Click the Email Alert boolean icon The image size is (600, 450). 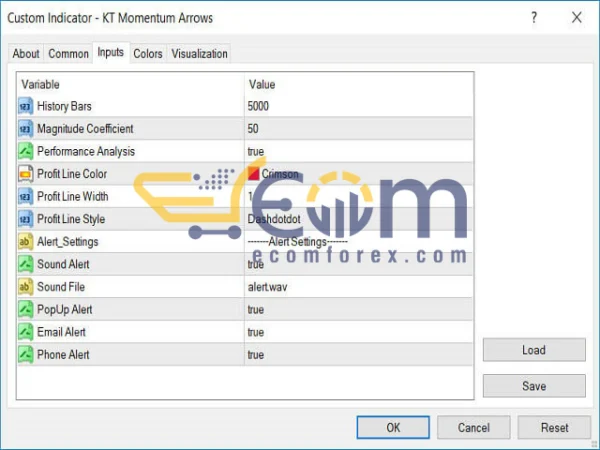point(25,332)
